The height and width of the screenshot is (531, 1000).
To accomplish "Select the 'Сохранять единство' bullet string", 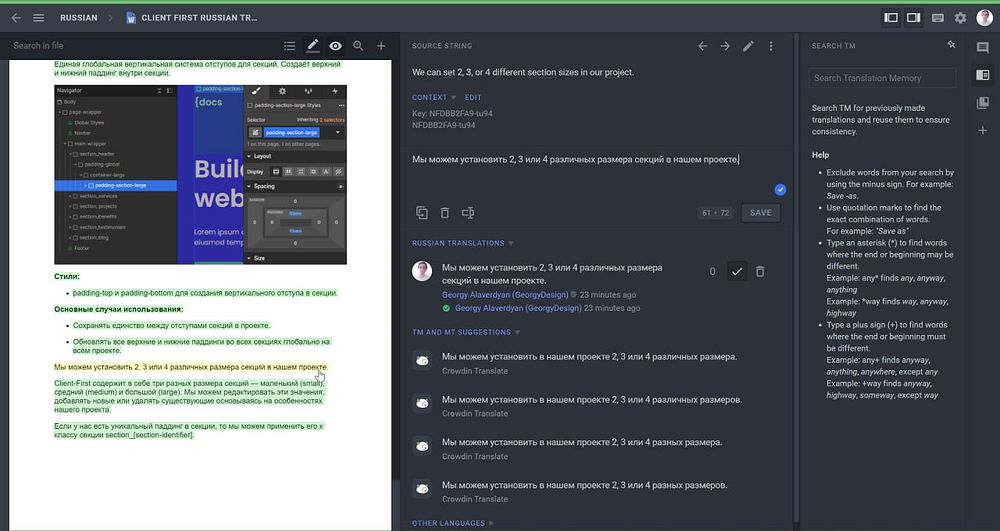I will click(172, 325).
